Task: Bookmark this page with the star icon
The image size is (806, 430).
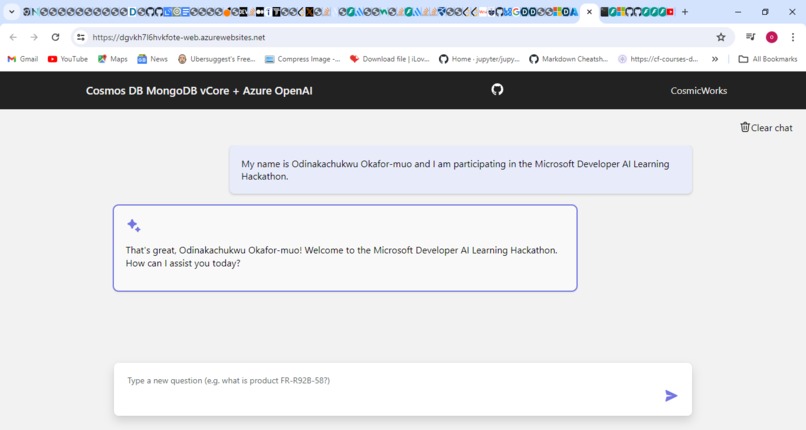Action: pyautogui.click(x=721, y=37)
